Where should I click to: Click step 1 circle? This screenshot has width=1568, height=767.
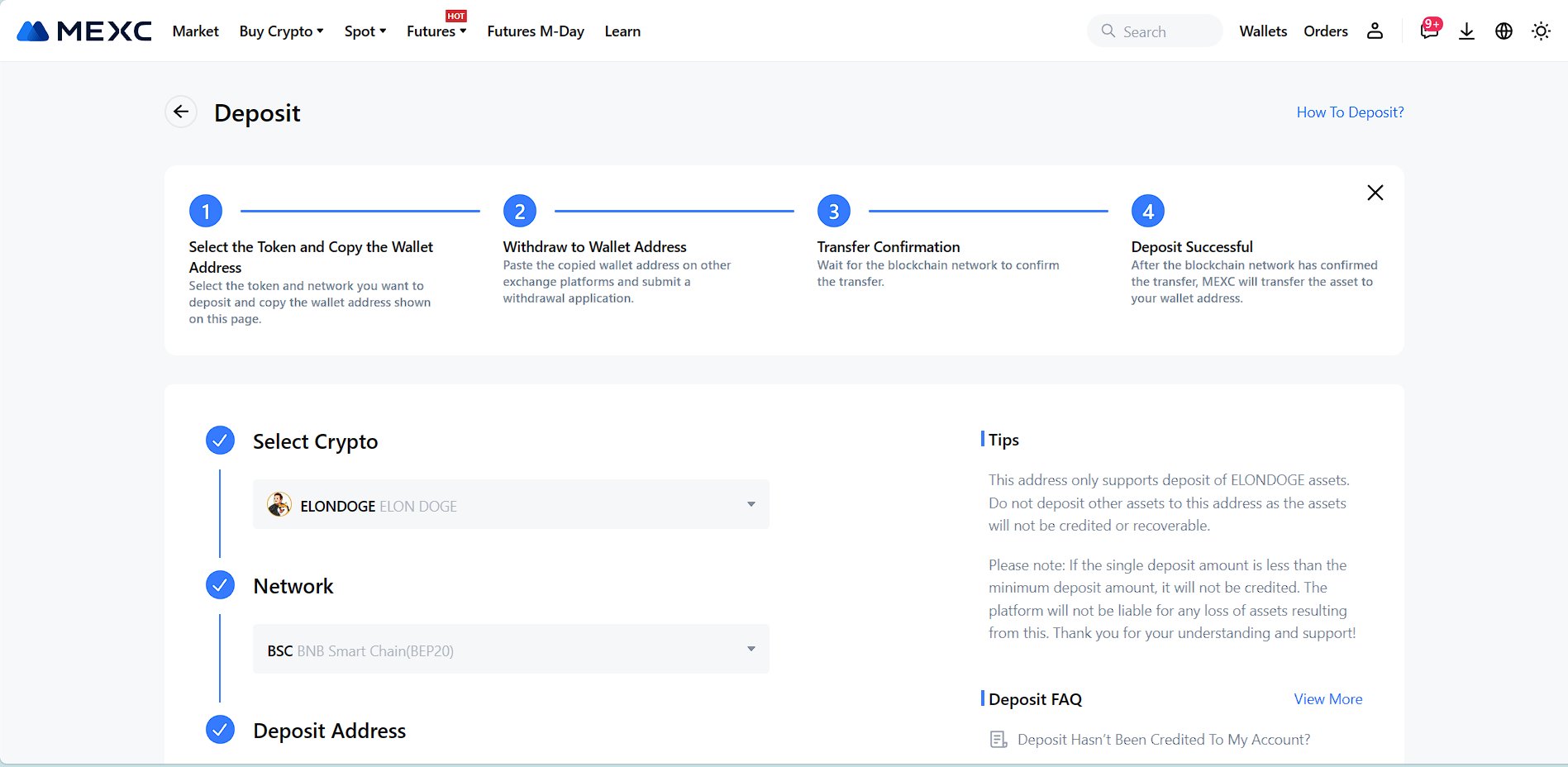pyautogui.click(x=206, y=212)
